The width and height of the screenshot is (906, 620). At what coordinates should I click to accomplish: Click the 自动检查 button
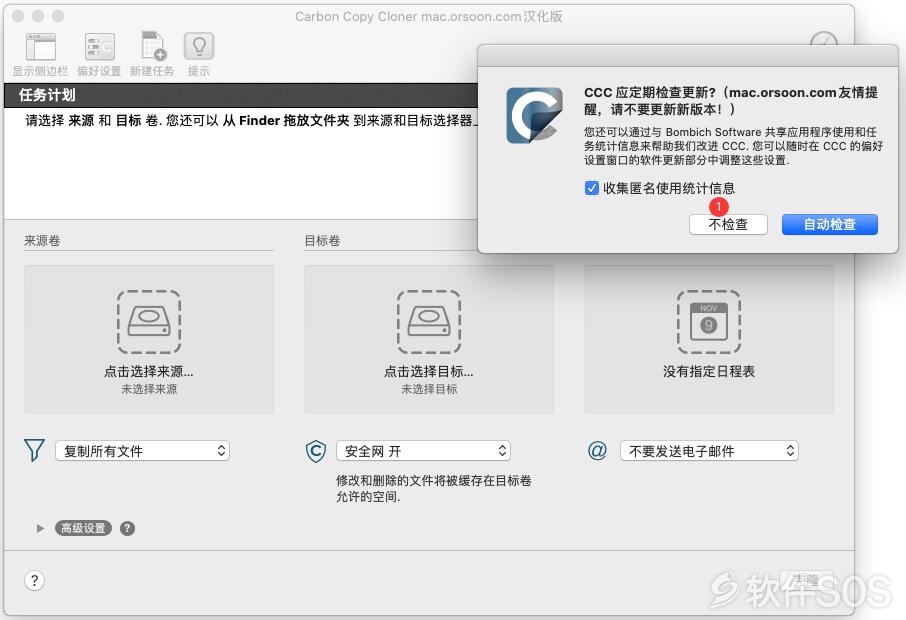tap(830, 224)
